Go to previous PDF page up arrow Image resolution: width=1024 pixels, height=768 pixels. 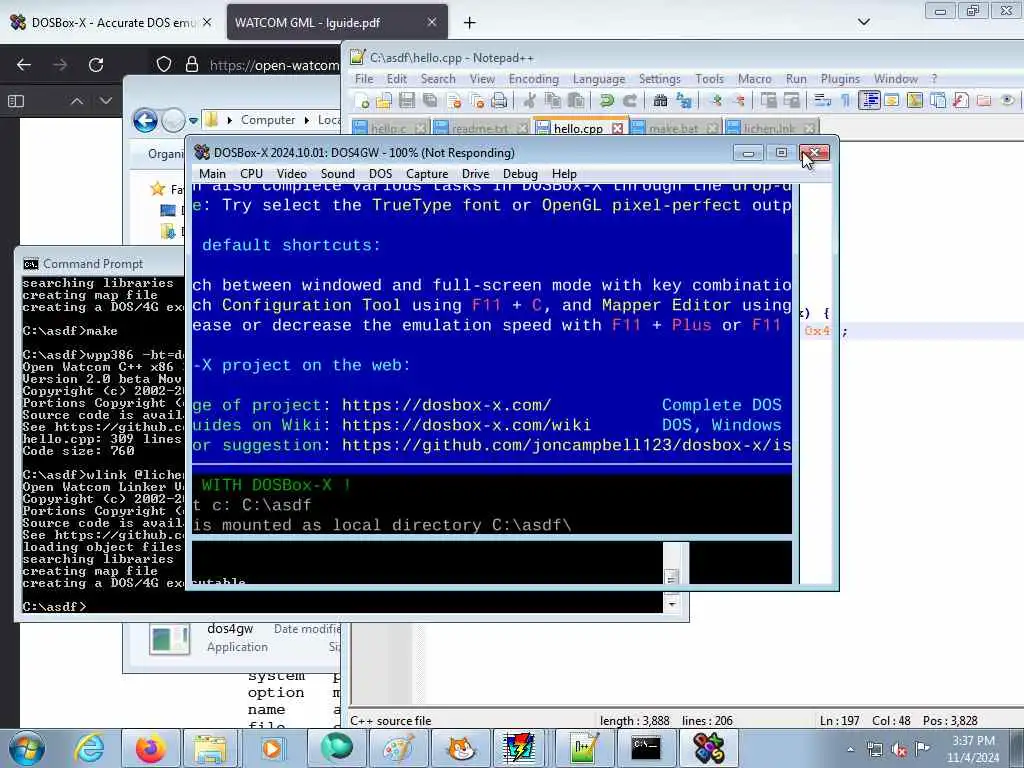77,101
